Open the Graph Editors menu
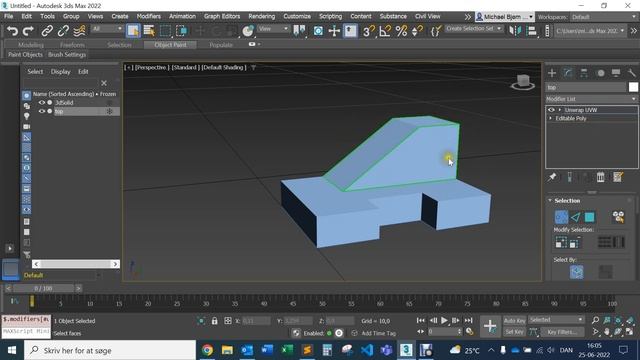The image size is (640, 360). tap(222, 16)
